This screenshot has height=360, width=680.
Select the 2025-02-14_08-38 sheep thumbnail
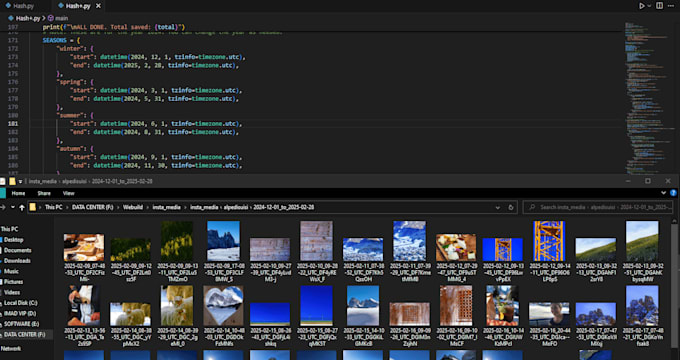pos(130,314)
